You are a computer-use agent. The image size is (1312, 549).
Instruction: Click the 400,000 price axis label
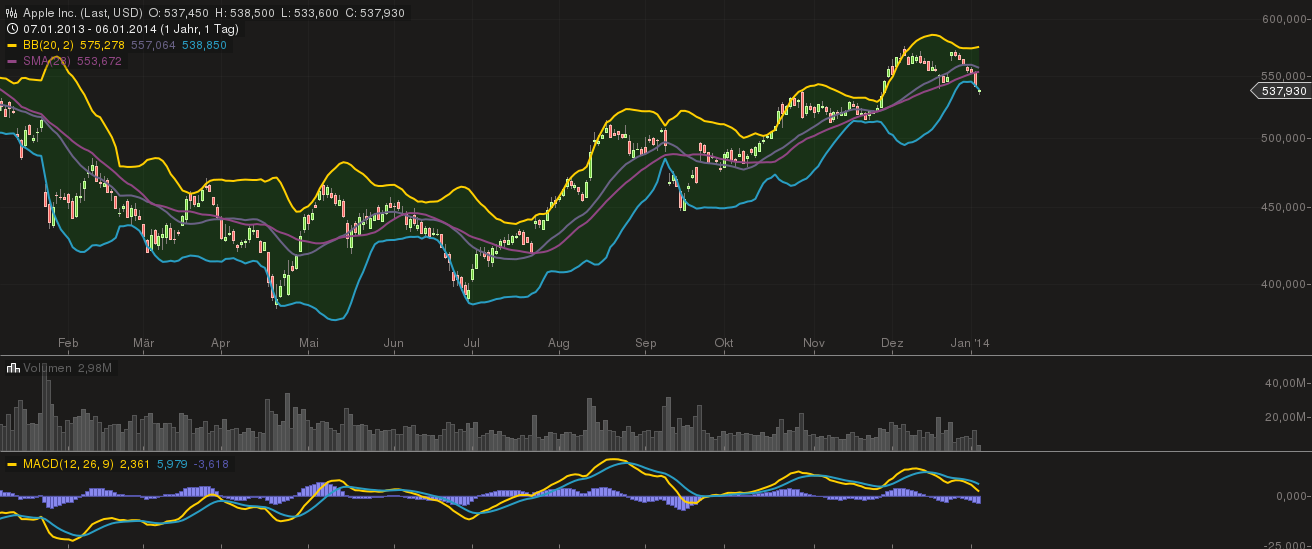coord(1285,284)
